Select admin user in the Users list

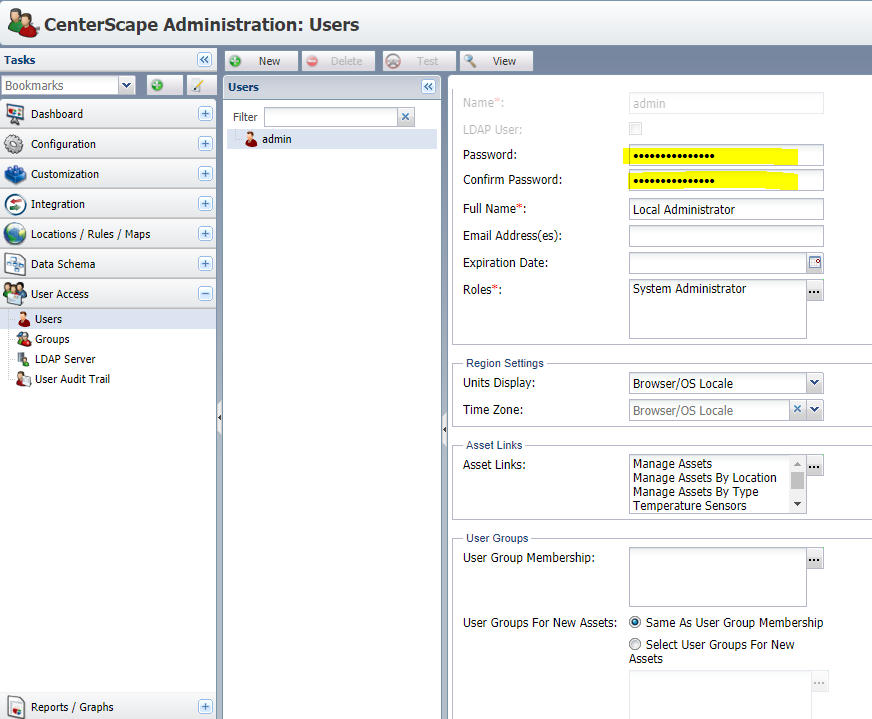[x=332, y=139]
